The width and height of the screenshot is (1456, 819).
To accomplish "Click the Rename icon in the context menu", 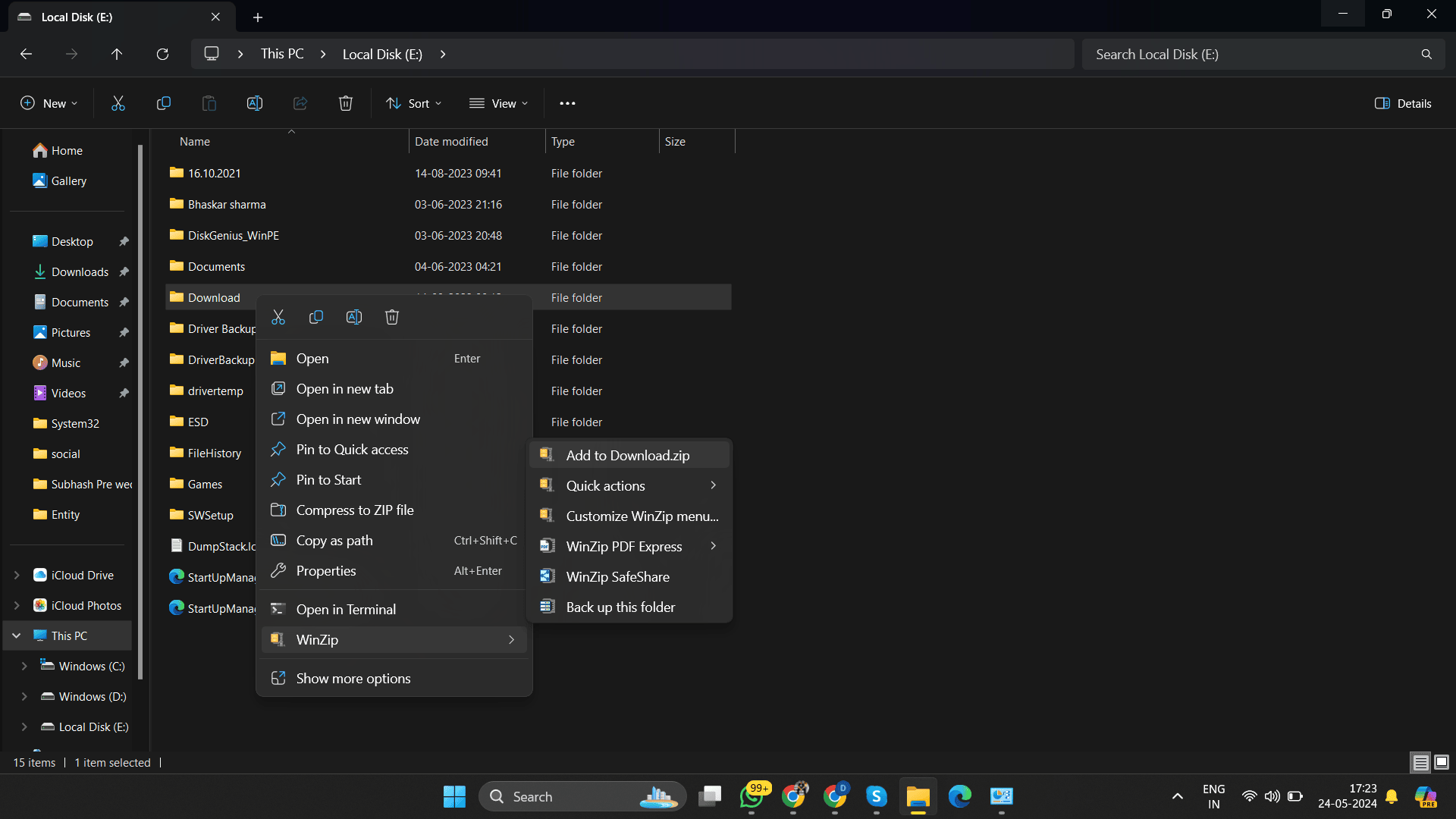I will (353, 317).
